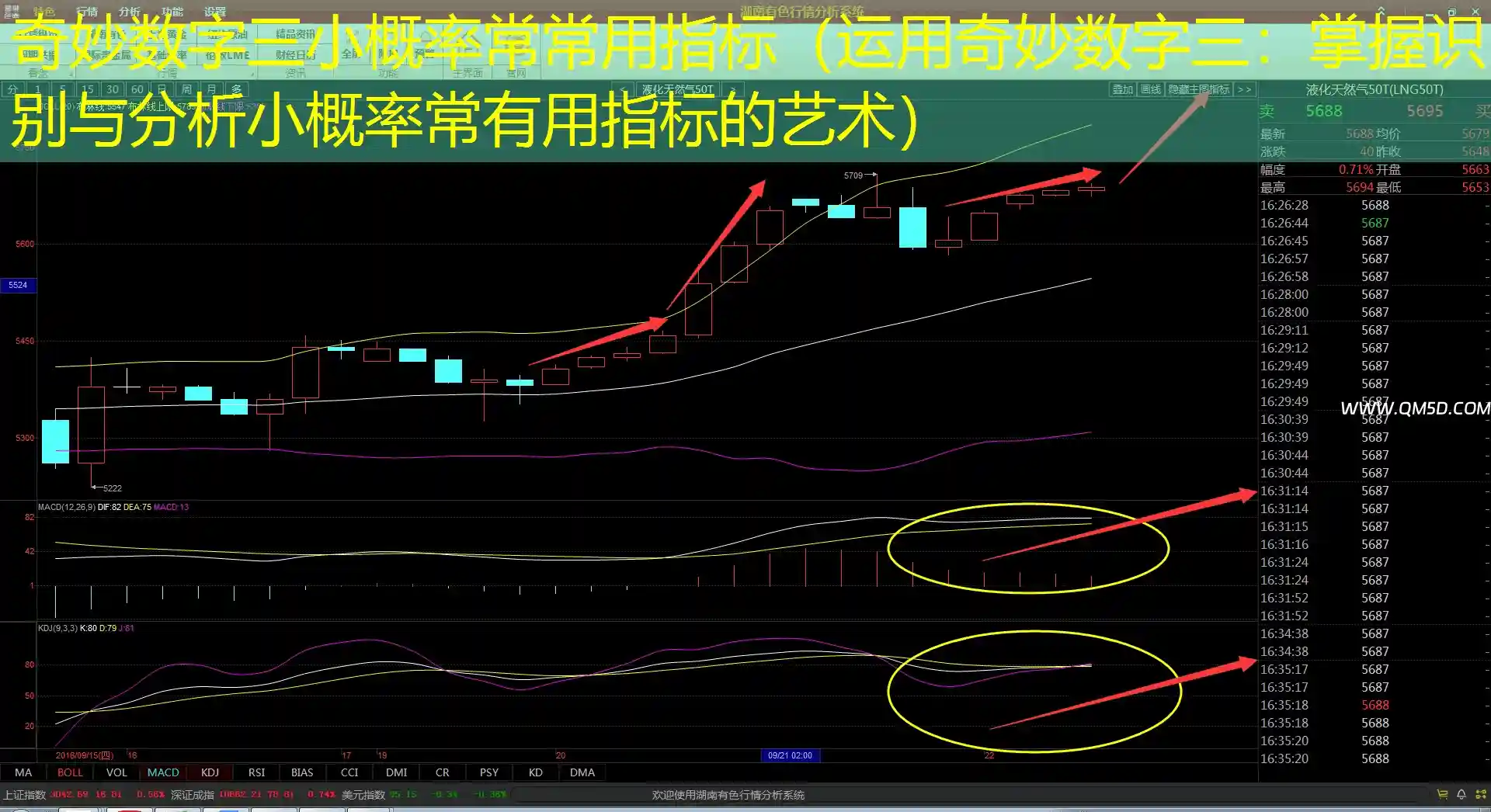Image resolution: width=1491 pixels, height=812 pixels.
Task: Select the 60-minute period button
Action: [x=137, y=89]
